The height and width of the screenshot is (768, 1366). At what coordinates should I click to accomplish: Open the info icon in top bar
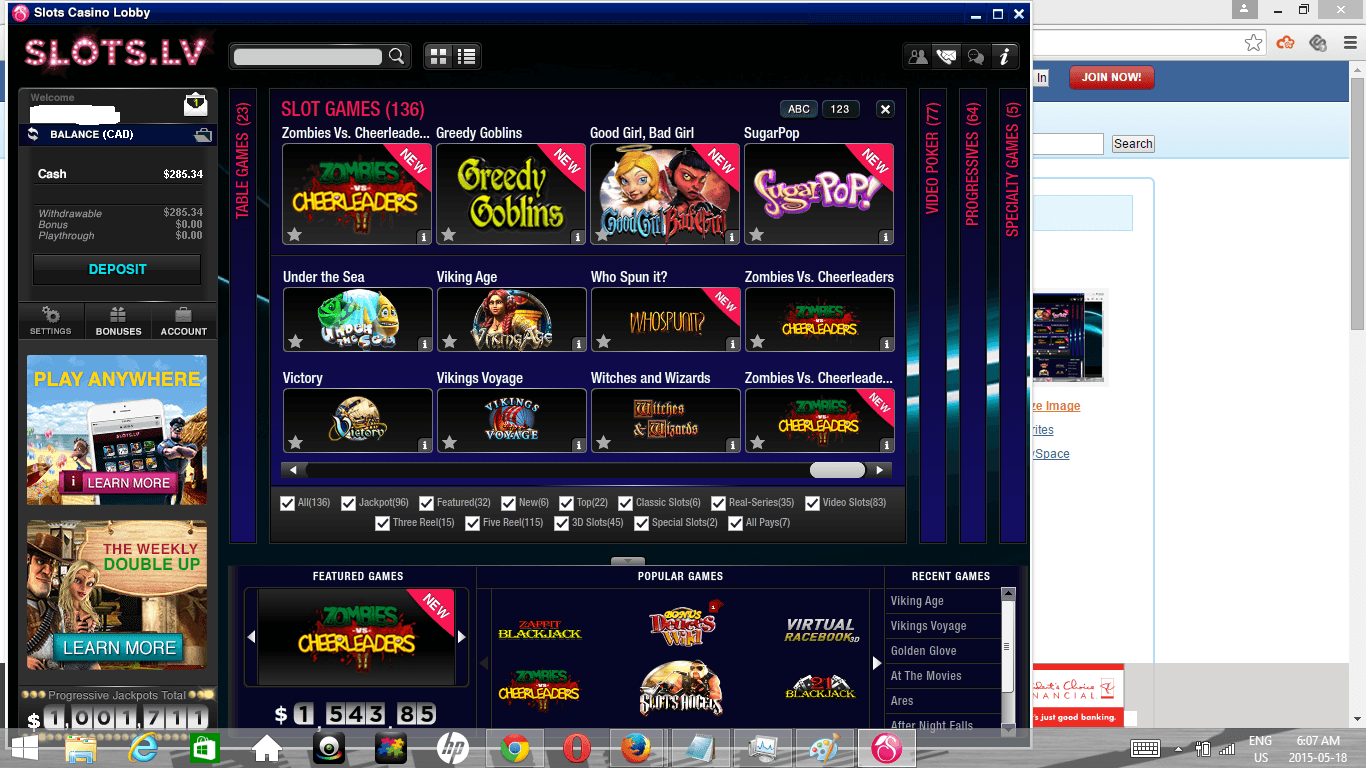coord(1005,56)
